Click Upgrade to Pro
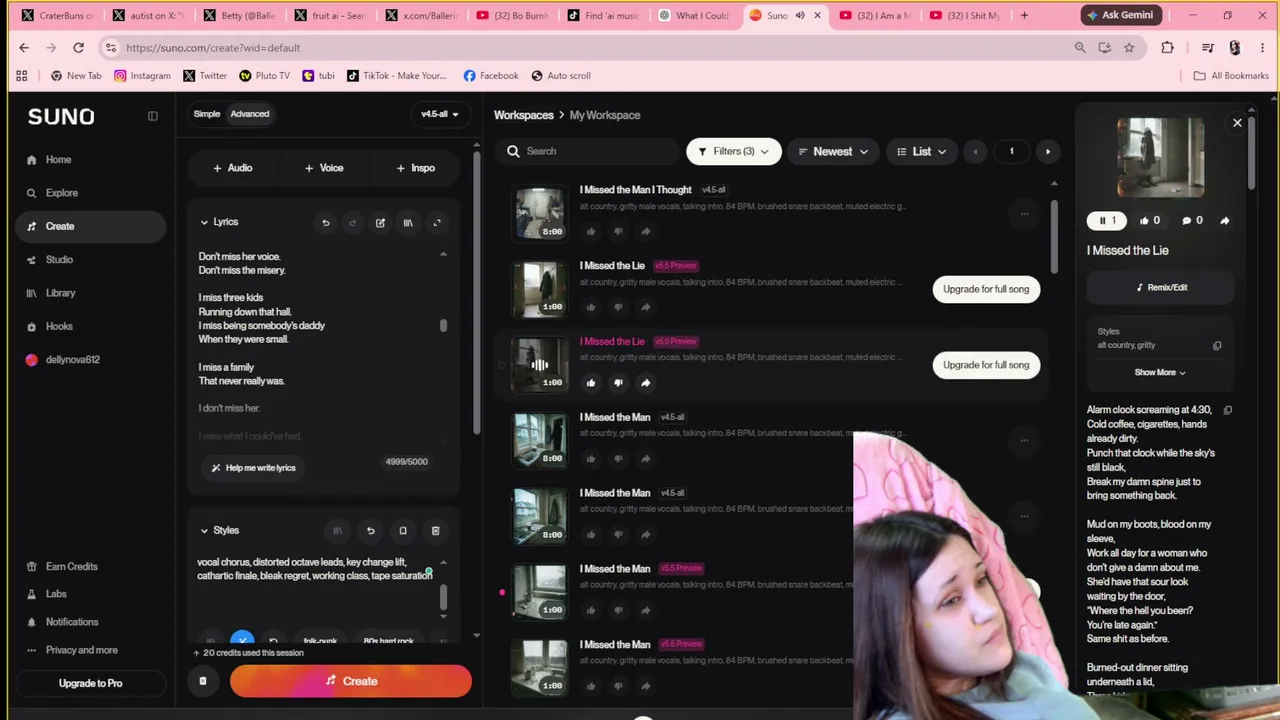The height and width of the screenshot is (720, 1280). pyautogui.click(x=90, y=683)
